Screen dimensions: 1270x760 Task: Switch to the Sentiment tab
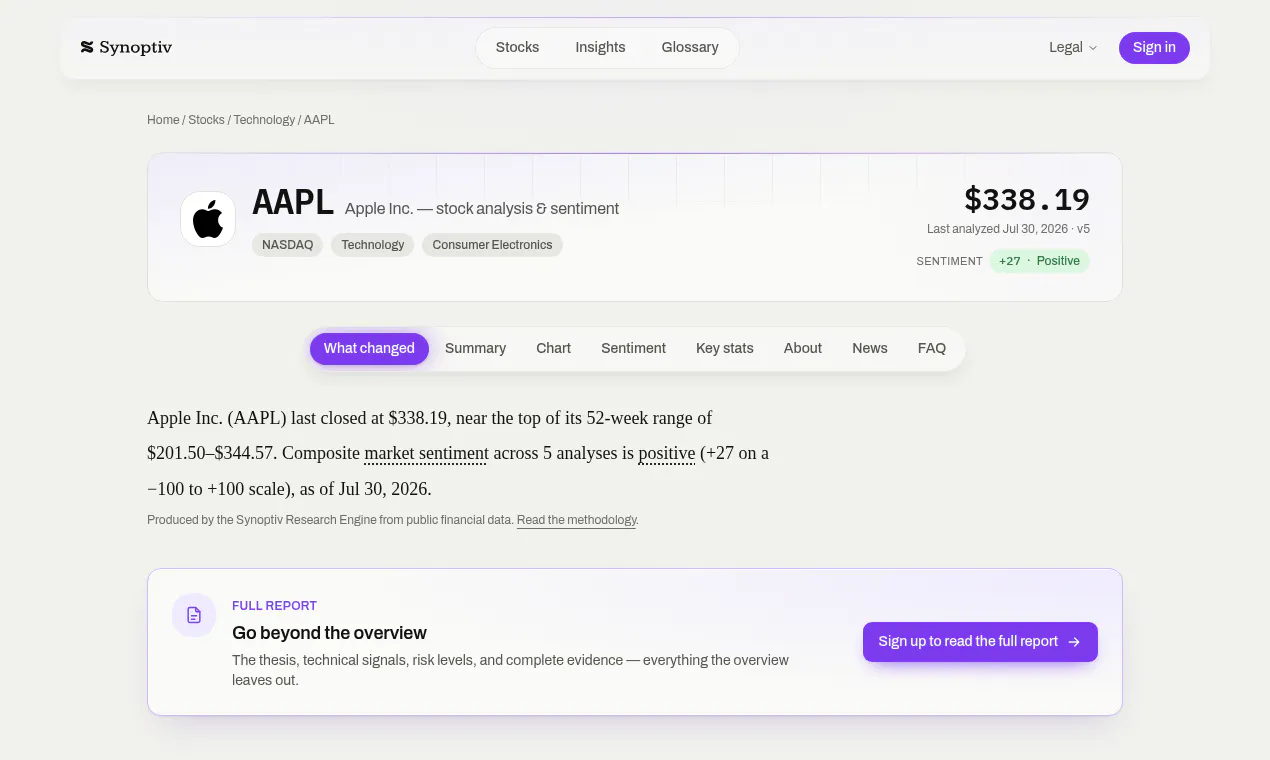click(633, 349)
